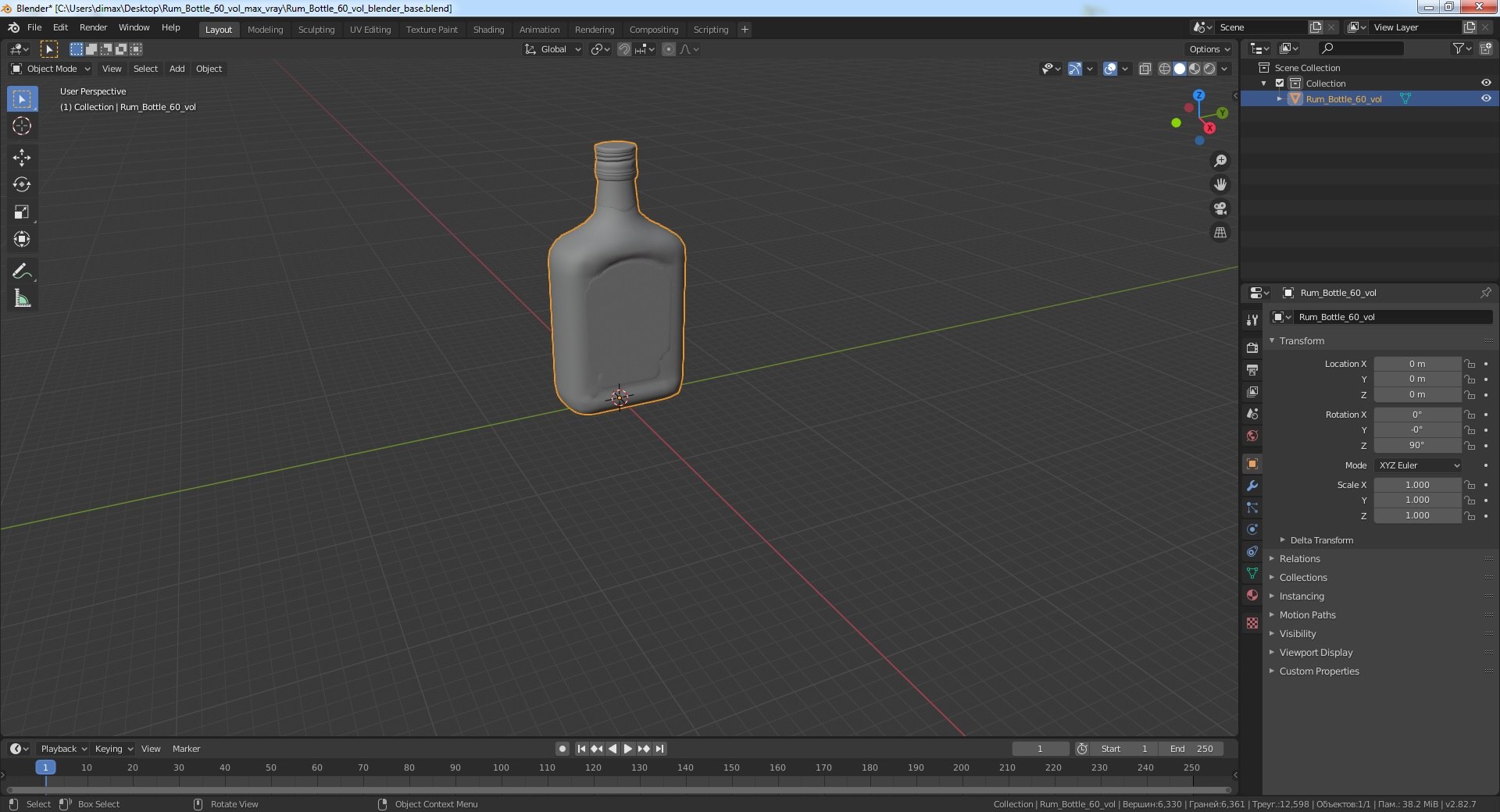Screen dimensions: 1500x812
Task: Open the Particles properties tab
Action: 1252,507
